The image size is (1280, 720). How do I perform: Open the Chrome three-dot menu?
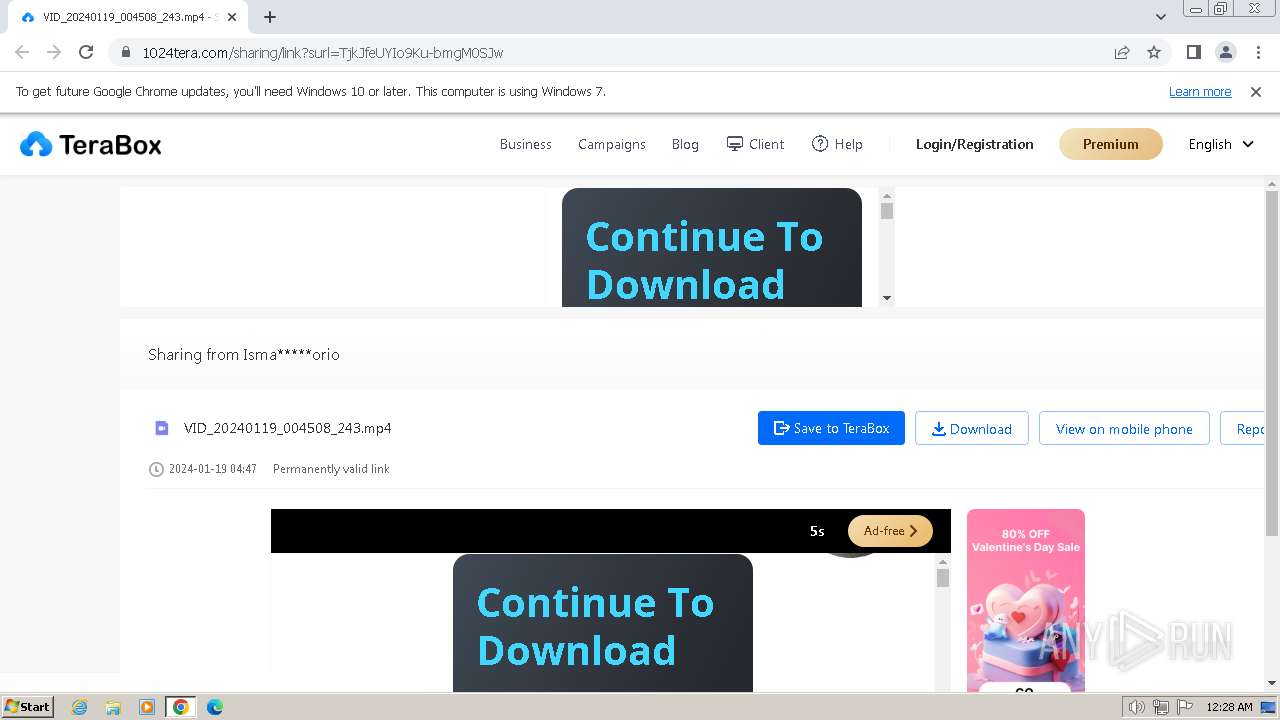pyautogui.click(x=1258, y=53)
